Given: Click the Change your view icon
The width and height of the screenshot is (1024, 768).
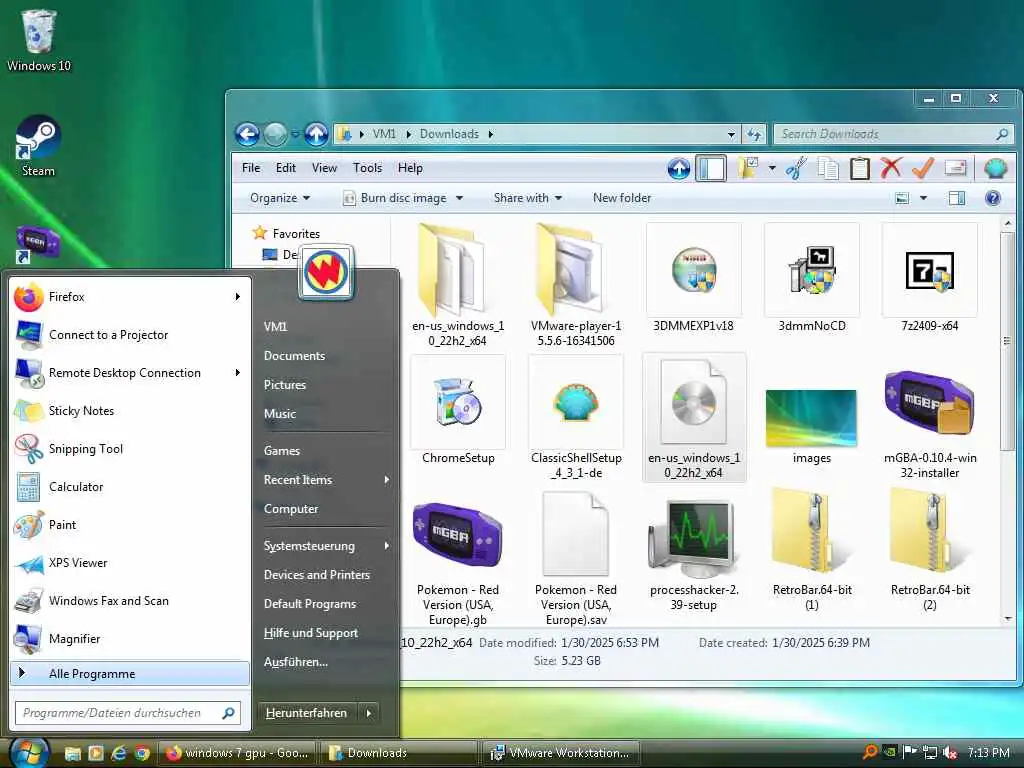Looking at the screenshot, I should [903, 198].
